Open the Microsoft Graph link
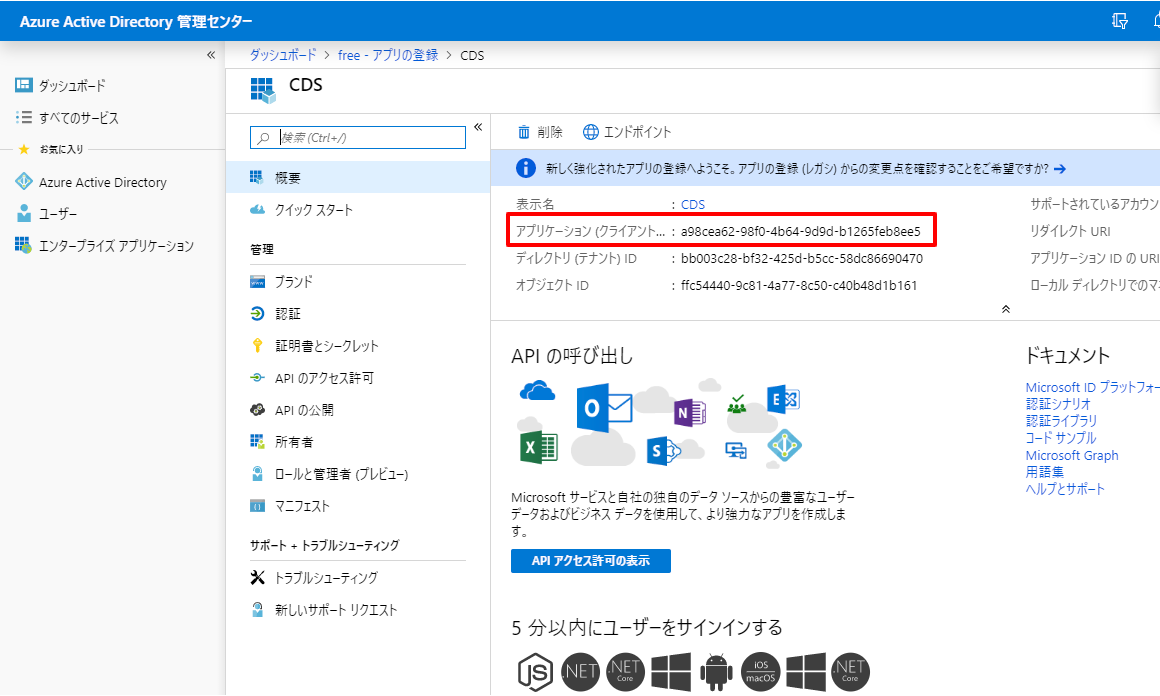 (x=1072, y=455)
